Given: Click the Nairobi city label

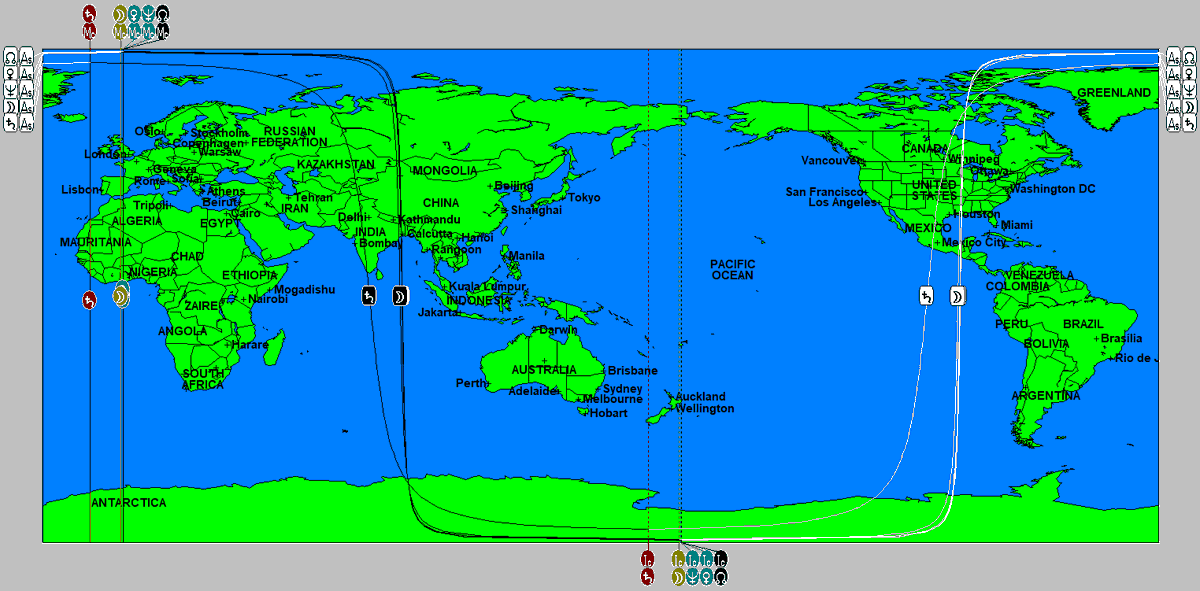Looking at the screenshot, I should point(267,299).
